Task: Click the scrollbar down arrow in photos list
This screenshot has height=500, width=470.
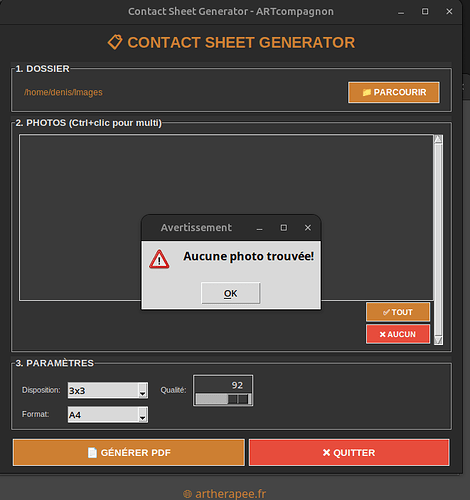Action: (438, 340)
